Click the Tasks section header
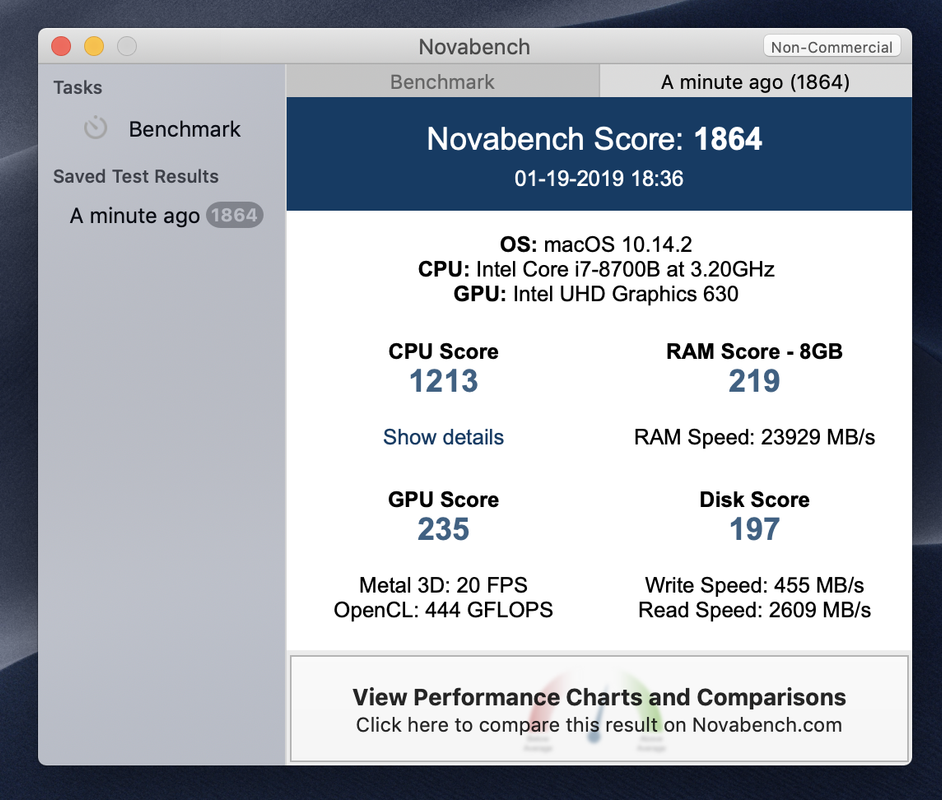 77,88
